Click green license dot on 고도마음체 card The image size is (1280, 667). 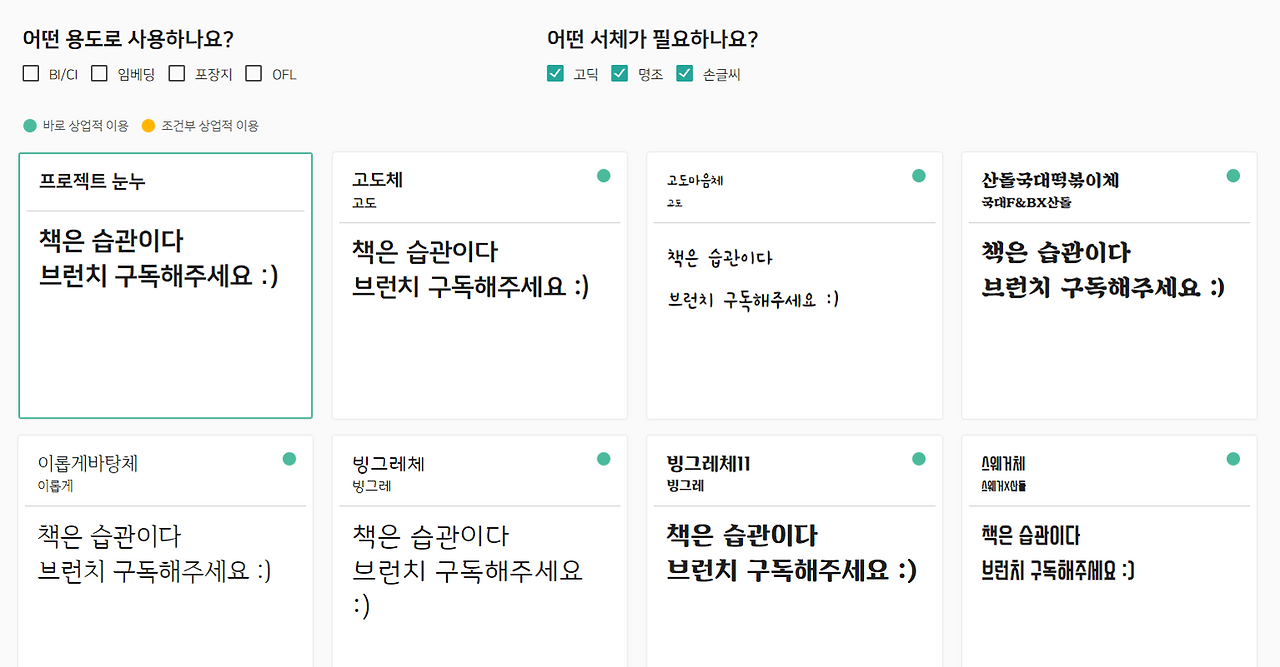pos(919,176)
